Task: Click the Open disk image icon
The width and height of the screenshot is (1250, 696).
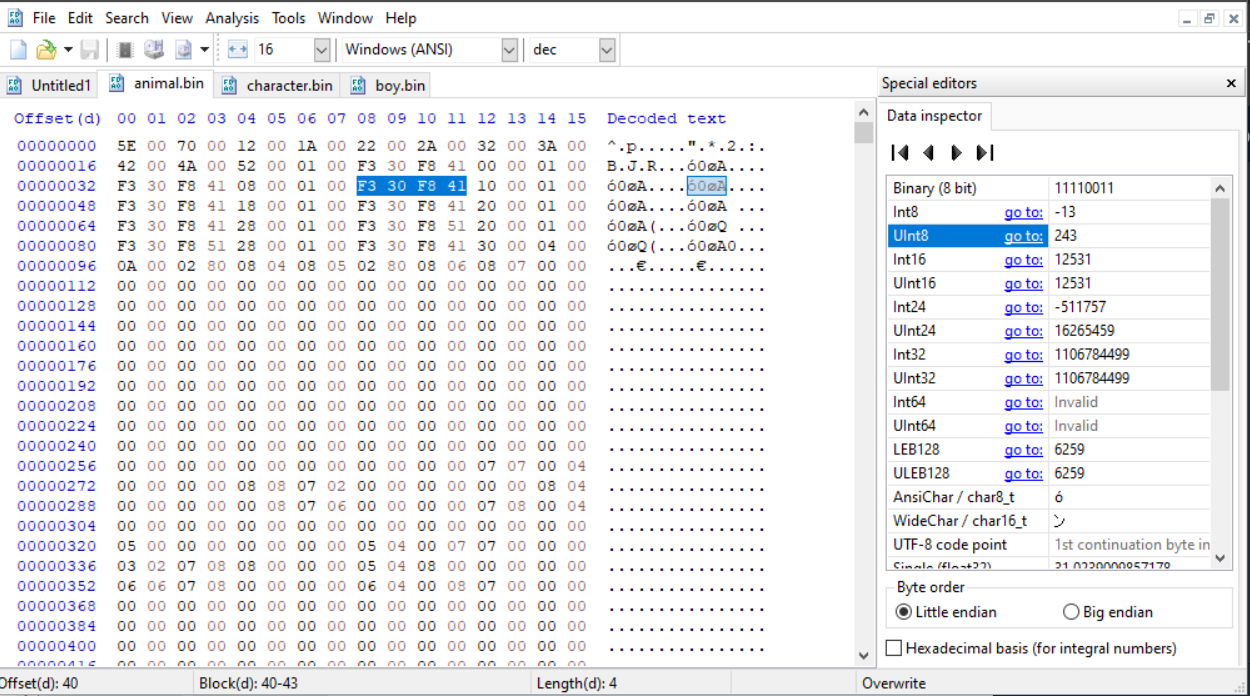Action: 183,49
